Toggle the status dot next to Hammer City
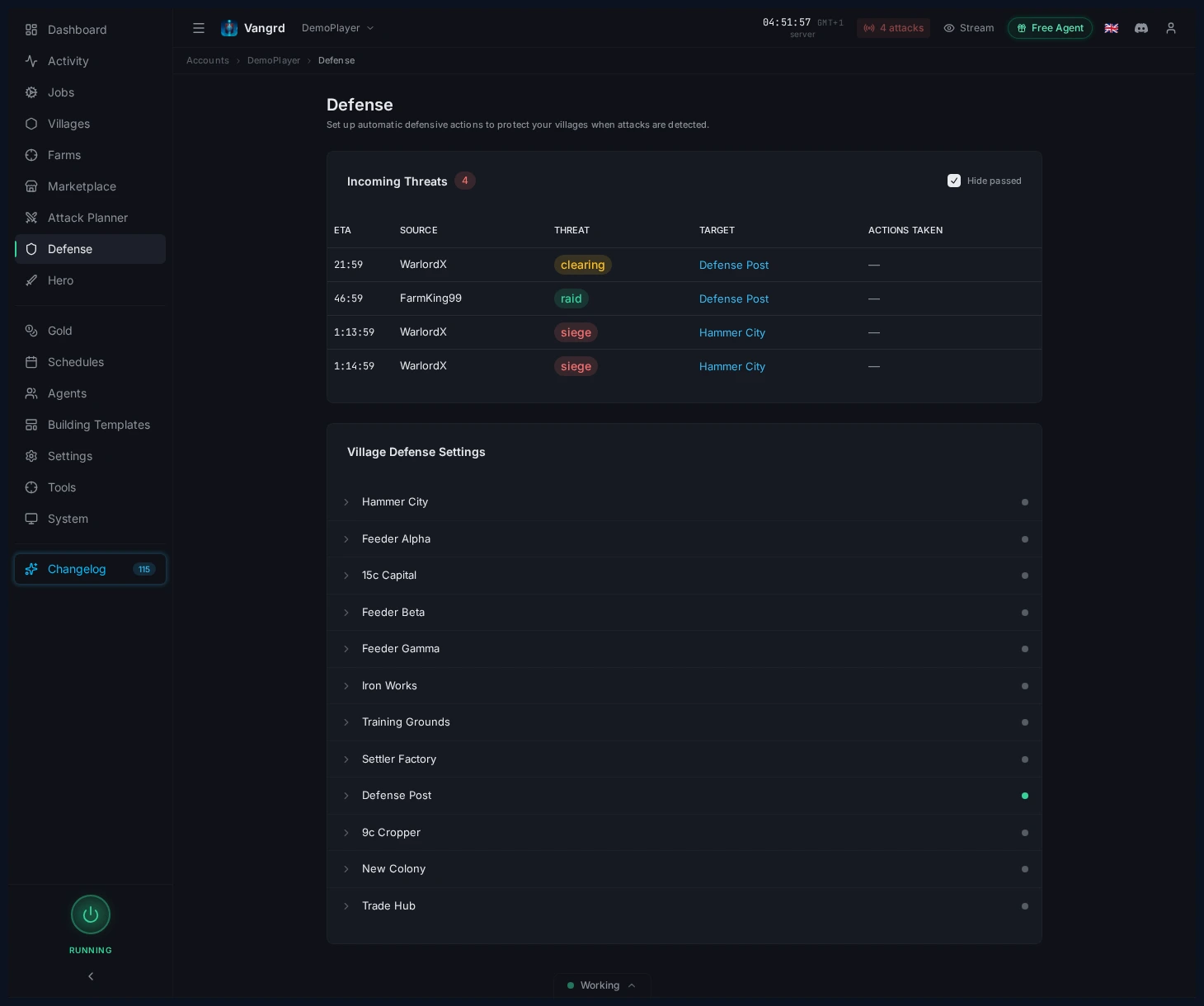The width and height of the screenshot is (1204, 1006). [1025, 502]
